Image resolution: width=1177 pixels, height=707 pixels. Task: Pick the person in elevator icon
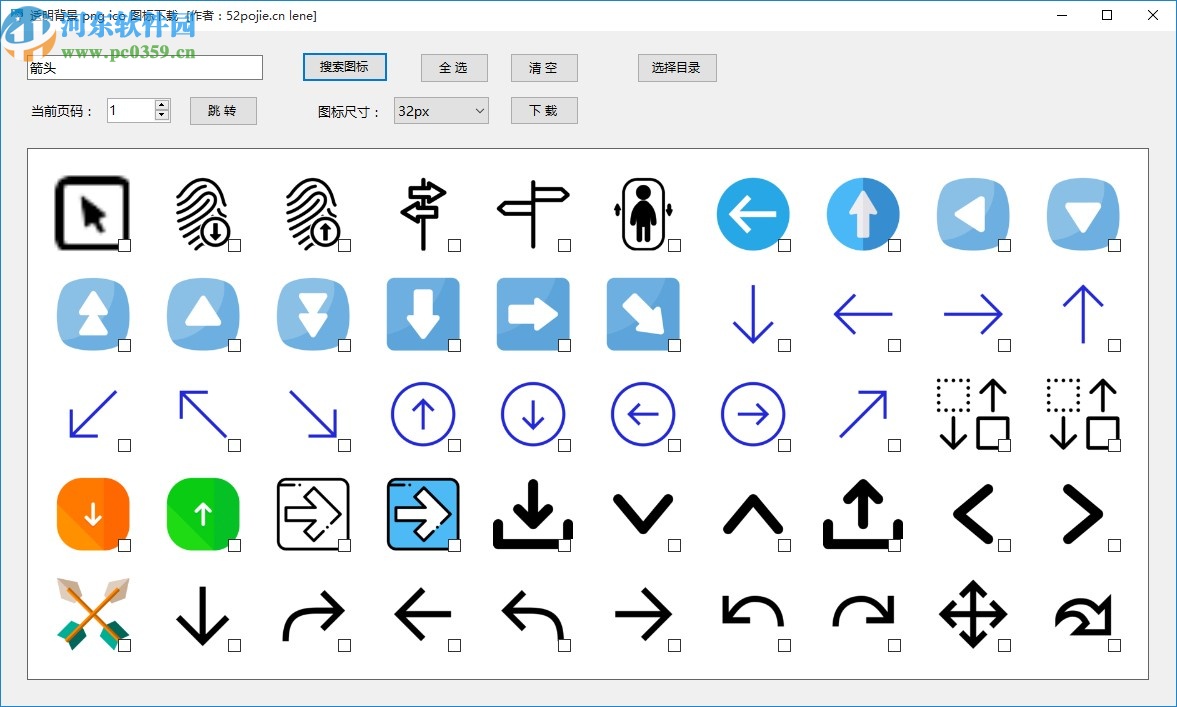click(x=643, y=213)
